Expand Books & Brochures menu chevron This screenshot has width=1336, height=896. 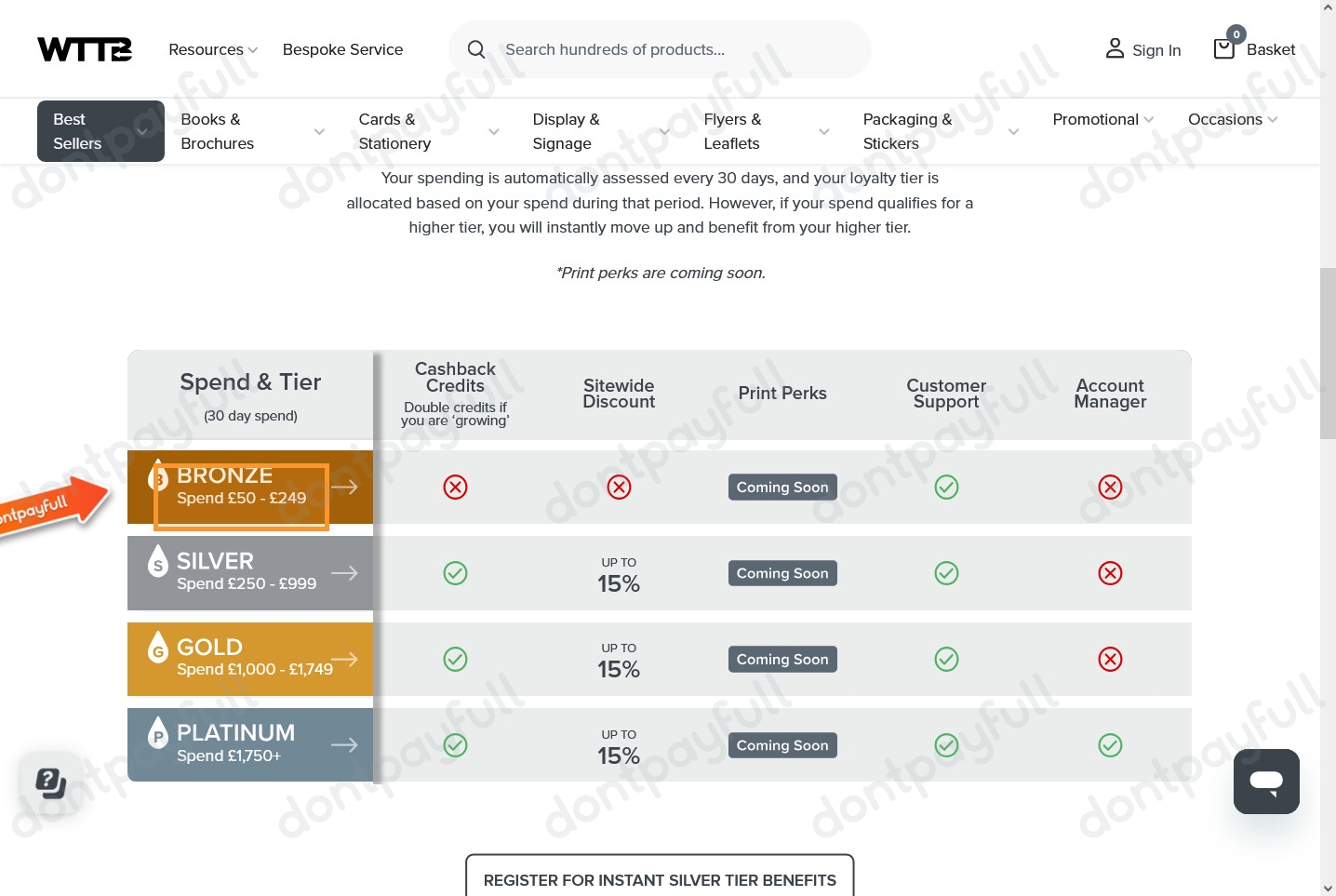coord(319,132)
